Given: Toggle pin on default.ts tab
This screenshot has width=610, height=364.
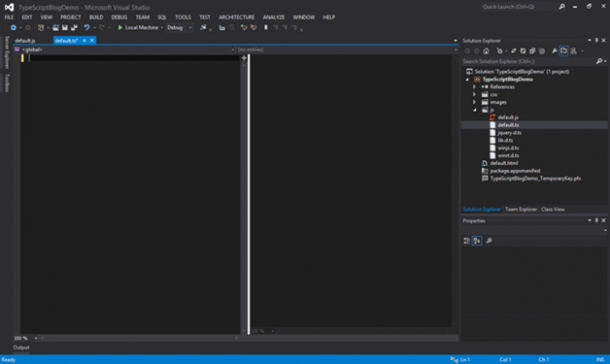Looking at the screenshot, I should click(84, 40).
